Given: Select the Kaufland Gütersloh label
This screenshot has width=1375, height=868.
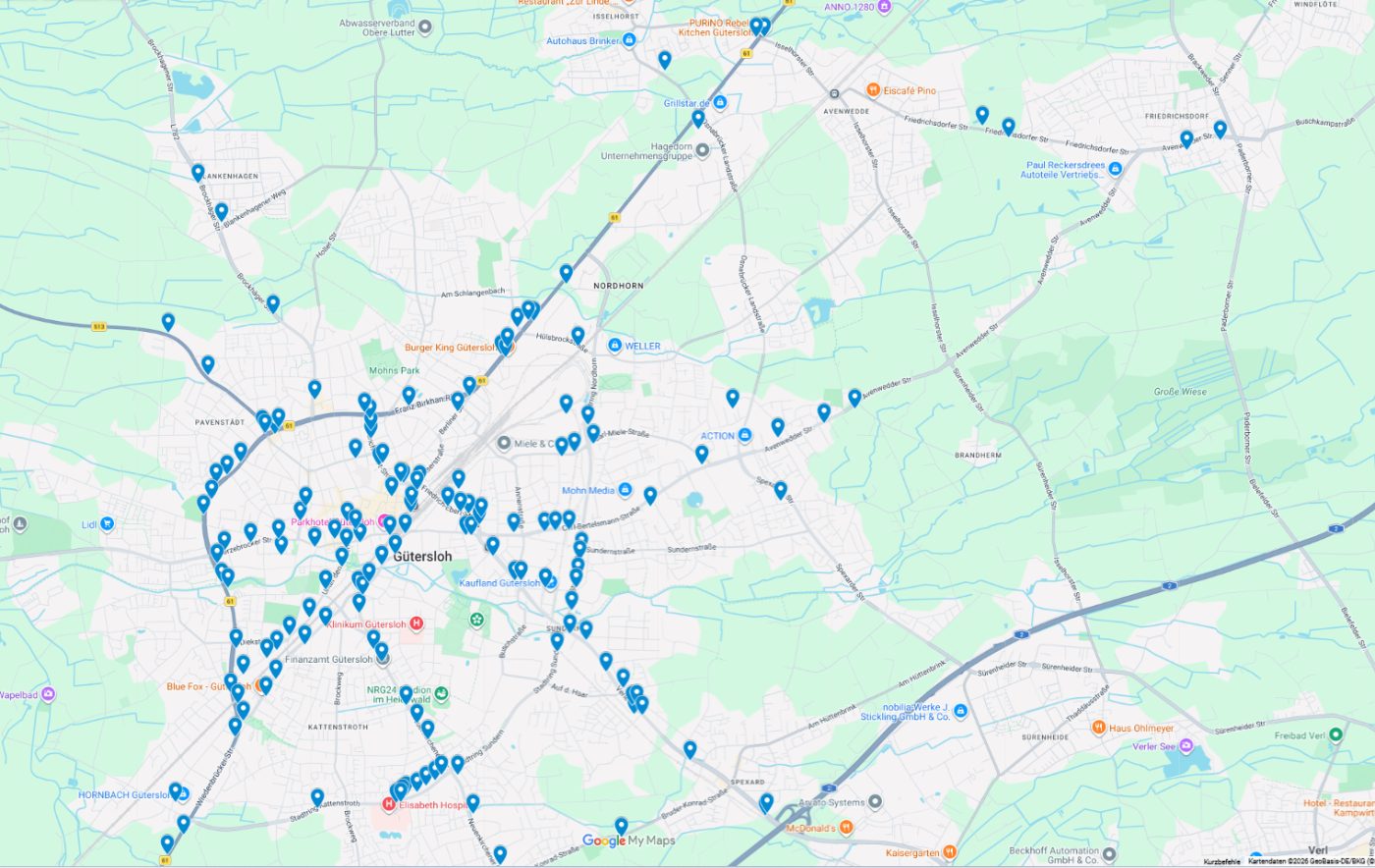Looking at the screenshot, I should tap(500, 582).
